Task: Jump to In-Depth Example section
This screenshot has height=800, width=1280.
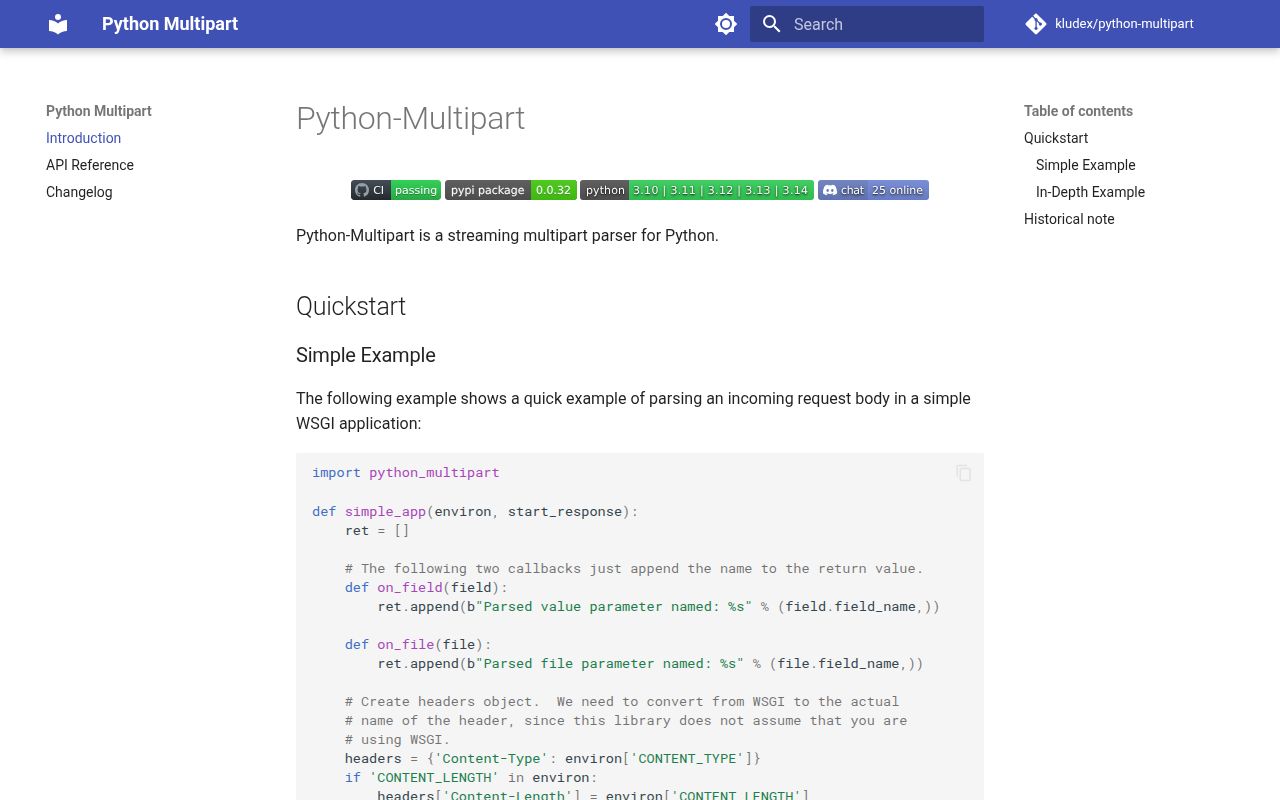Action: pyautogui.click(x=1090, y=192)
